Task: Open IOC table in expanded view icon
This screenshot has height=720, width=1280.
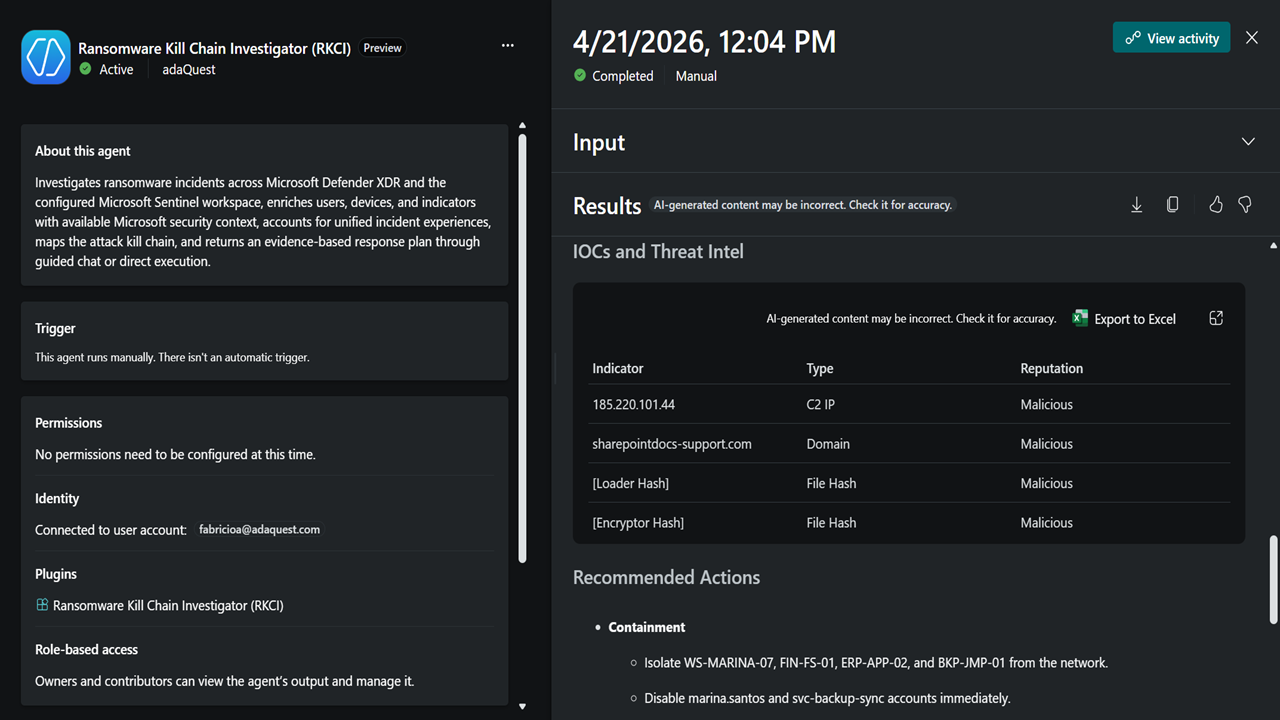Action: tap(1216, 318)
